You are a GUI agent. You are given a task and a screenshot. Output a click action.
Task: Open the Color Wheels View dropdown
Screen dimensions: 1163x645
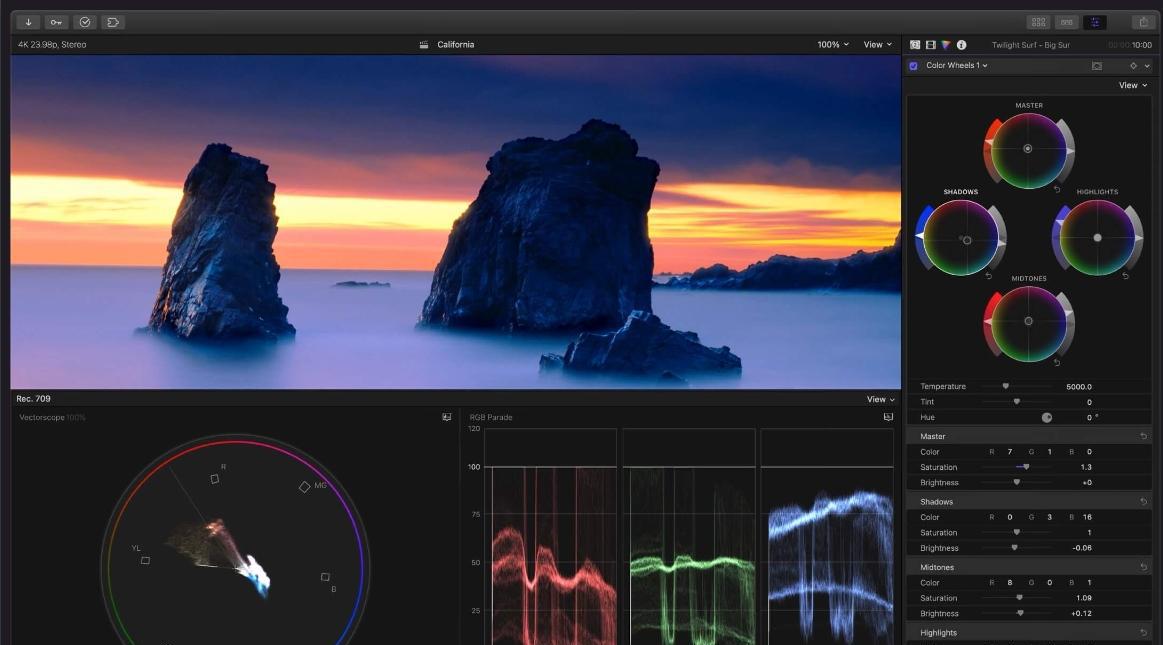1133,85
